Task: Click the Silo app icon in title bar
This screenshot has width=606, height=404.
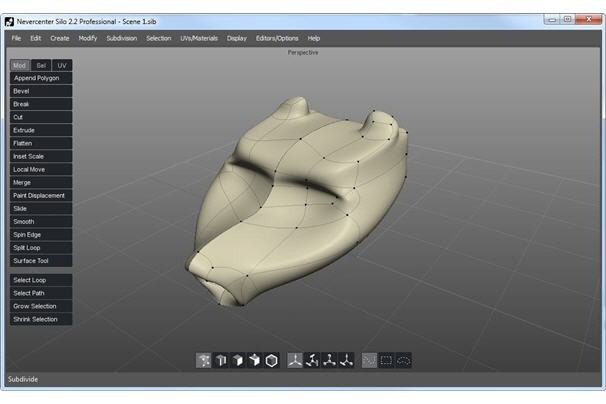Action: point(9,22)
